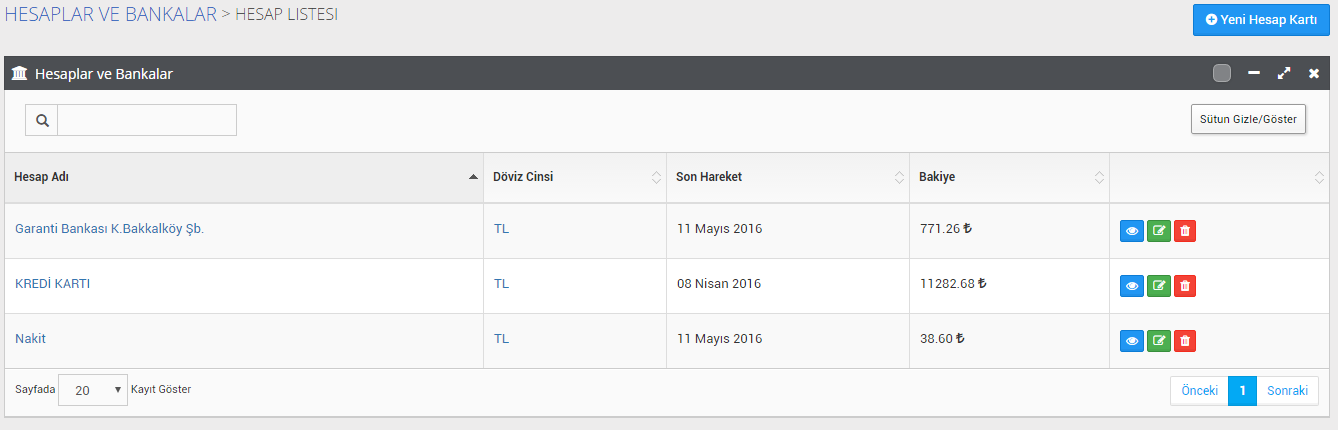View details of Garanti Bankası account (eye icon)
Image resolution: width=1338 pixels, height=430 pixels.
point(1132,231)
